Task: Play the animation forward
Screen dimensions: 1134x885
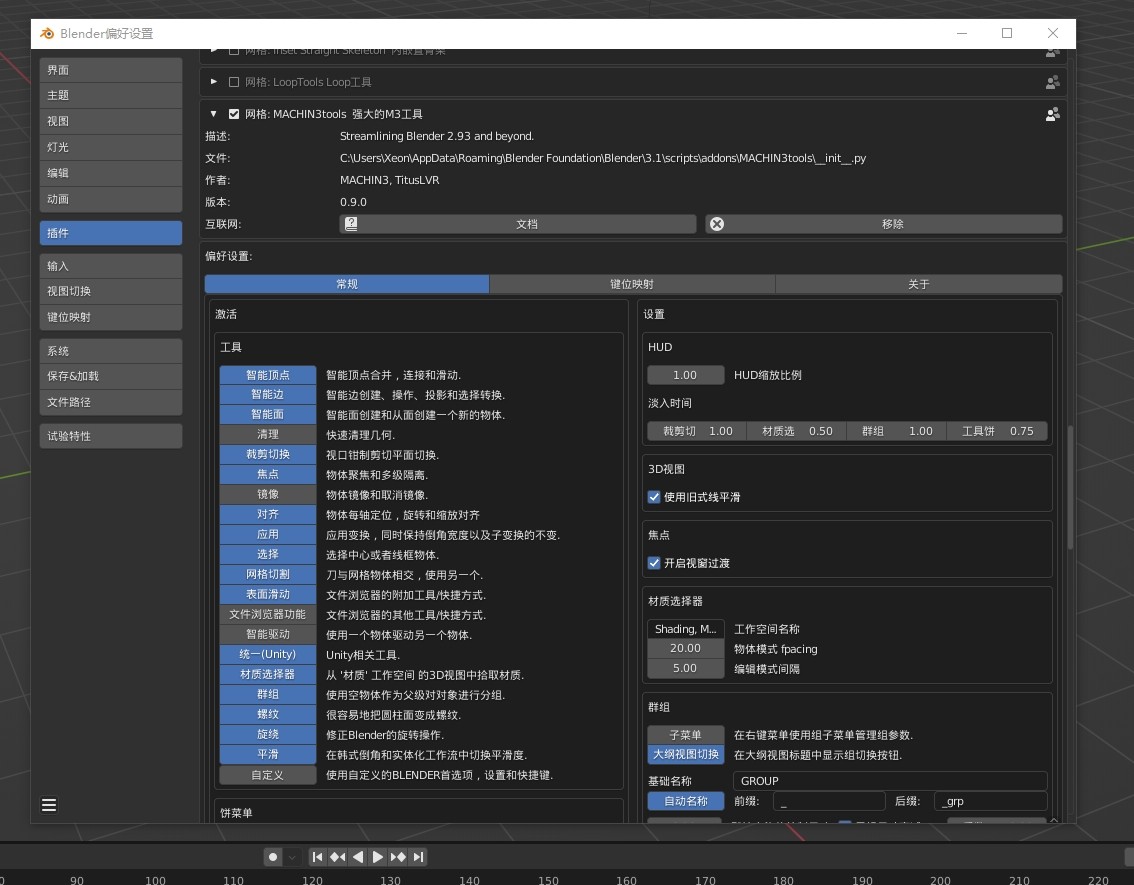Action: pyautogui.click(x=378, y=857)
